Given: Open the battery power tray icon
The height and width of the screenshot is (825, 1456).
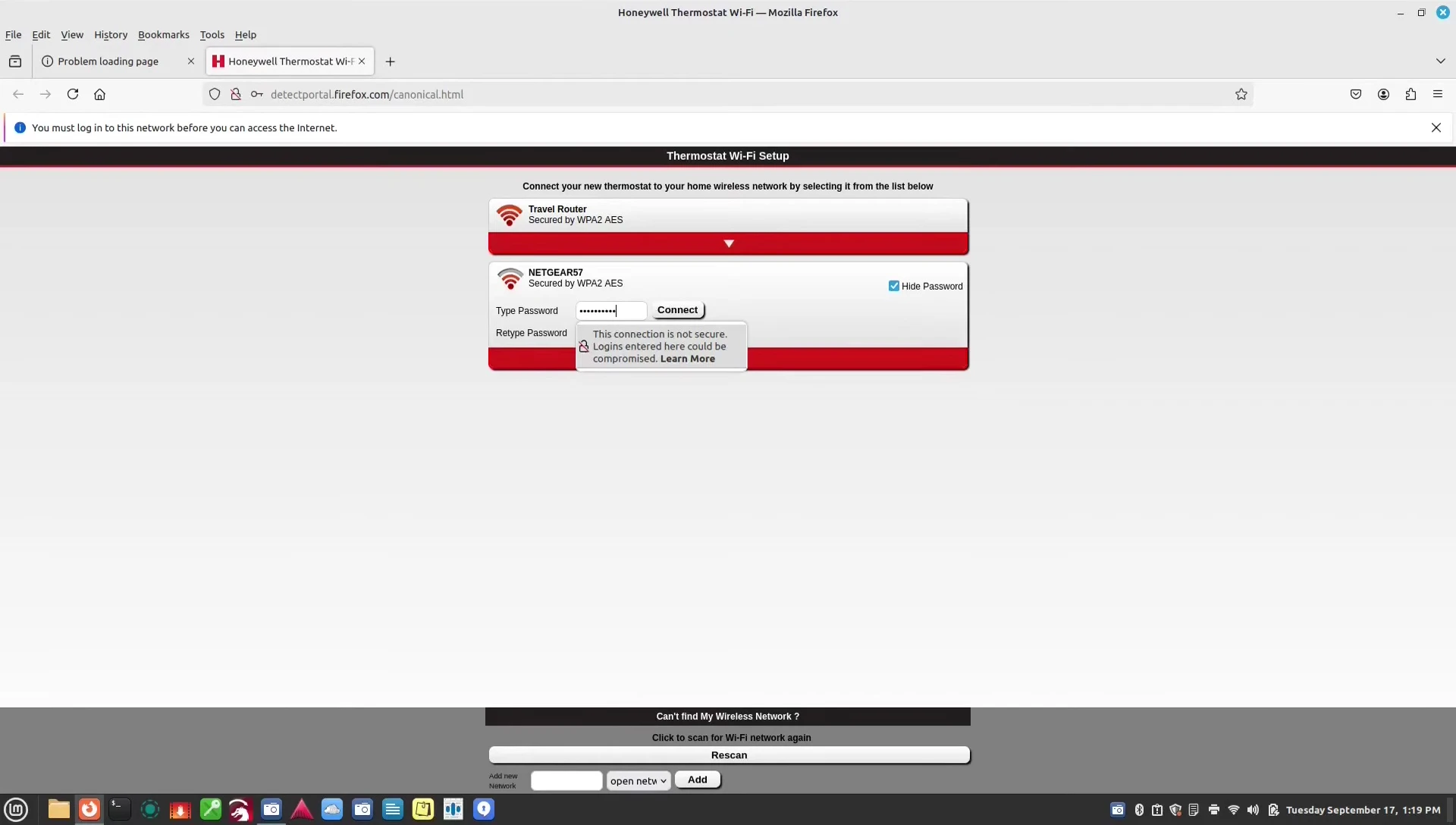Looking at the screenshot, I should [x=1274, y=810].
